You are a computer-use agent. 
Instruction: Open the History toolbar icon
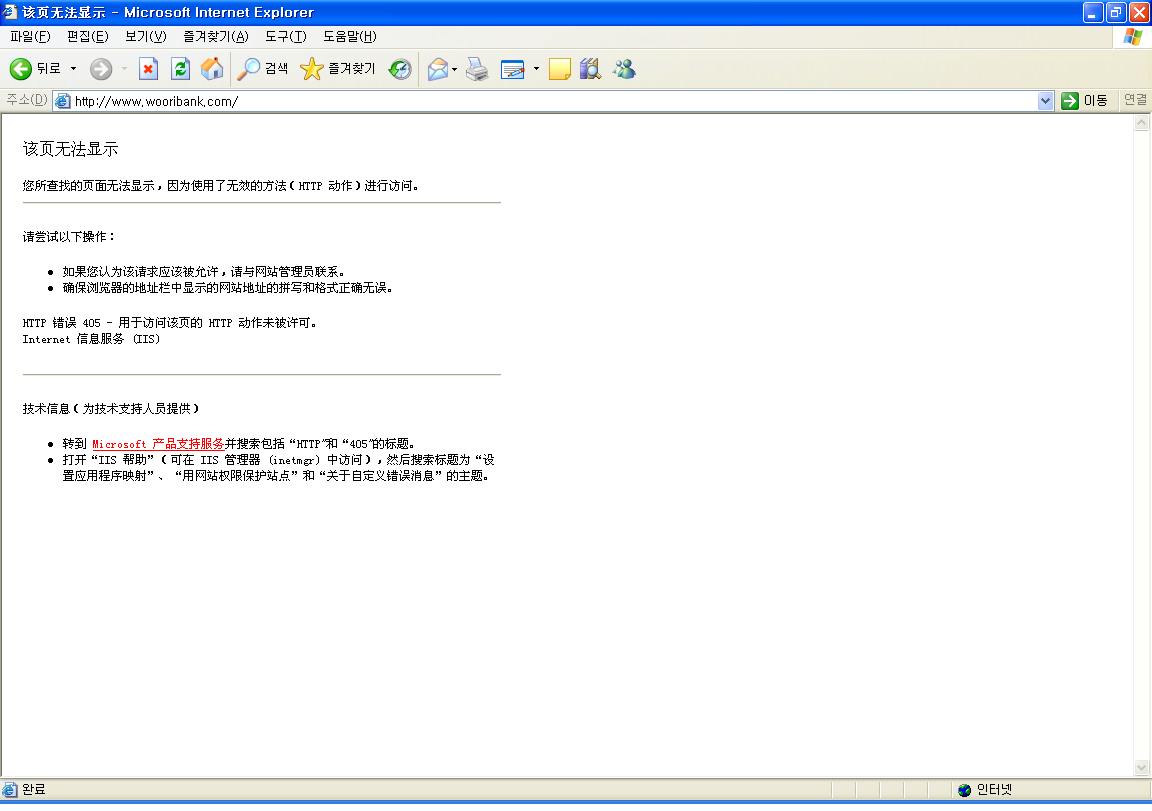point(400,69)
